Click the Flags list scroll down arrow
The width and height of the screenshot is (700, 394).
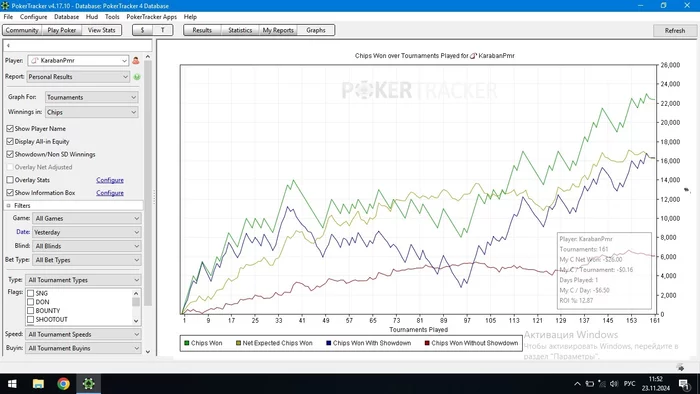[x=136, y=321]
